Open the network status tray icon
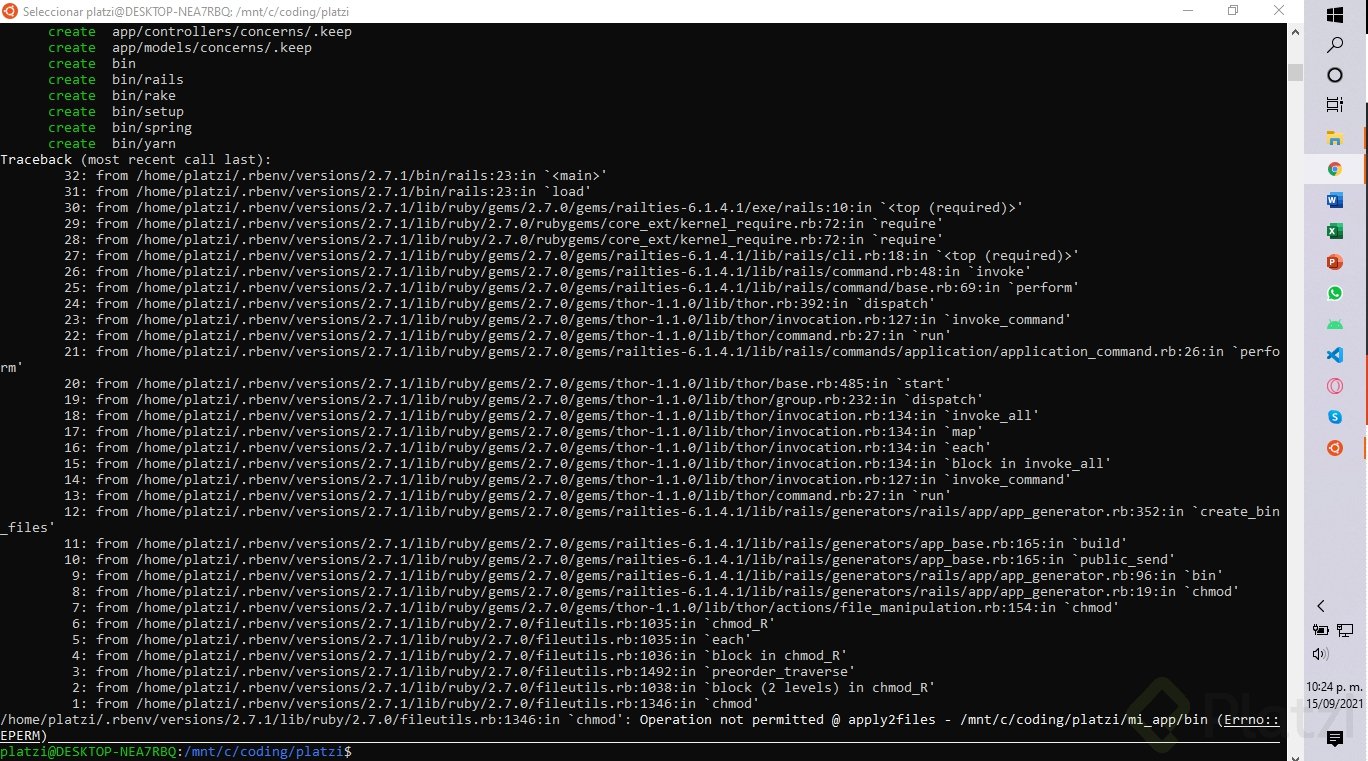The height and width of the screenshot is (761, 1368). point(1345,630)
